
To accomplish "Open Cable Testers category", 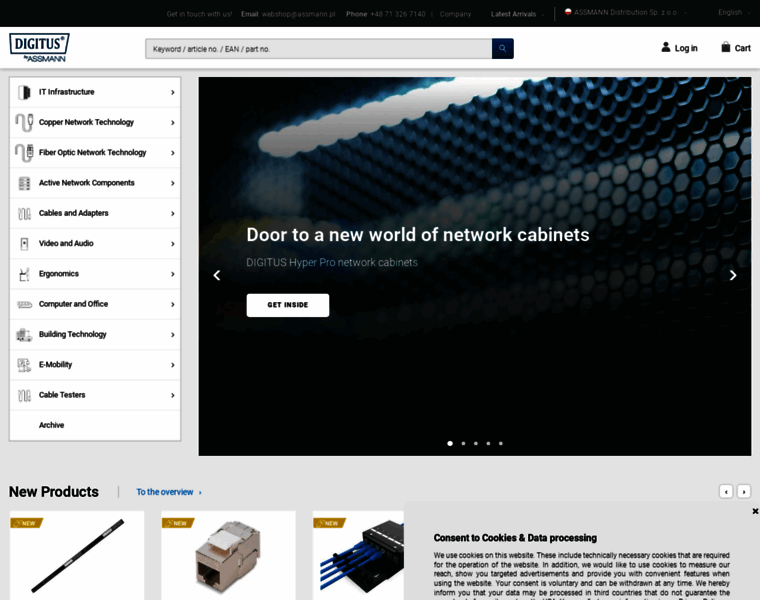I will pyautogui.click(x=95, y=395).
